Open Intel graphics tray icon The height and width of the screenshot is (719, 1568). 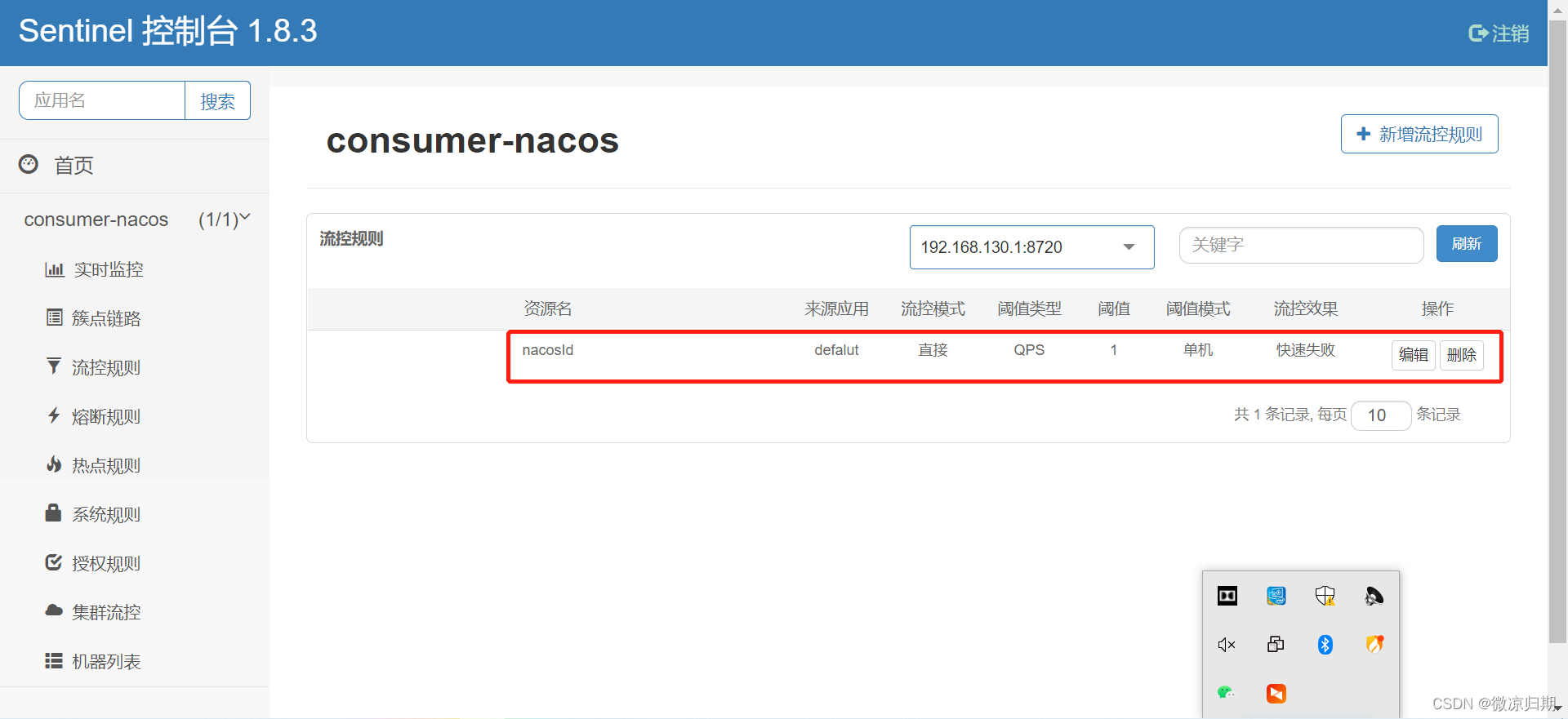[x=1276, y=596]
